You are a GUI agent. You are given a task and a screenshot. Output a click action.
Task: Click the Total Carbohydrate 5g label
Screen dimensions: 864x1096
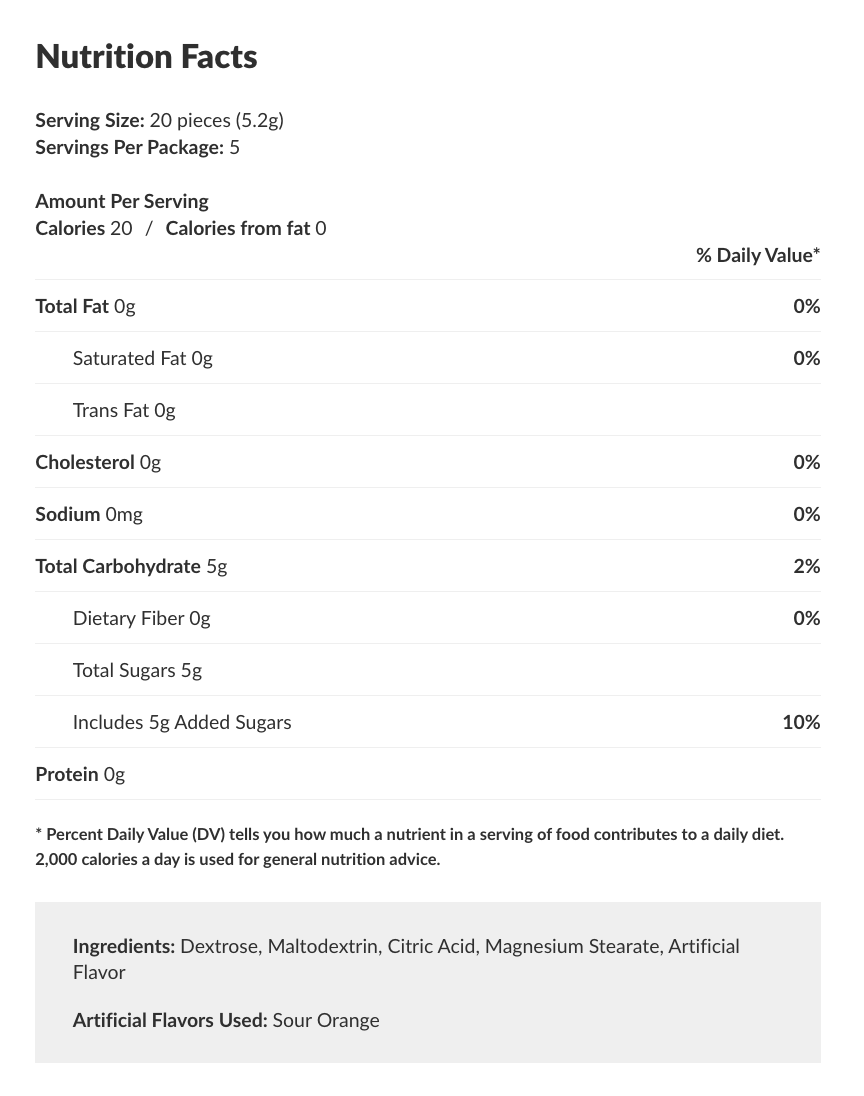(131, 566)
